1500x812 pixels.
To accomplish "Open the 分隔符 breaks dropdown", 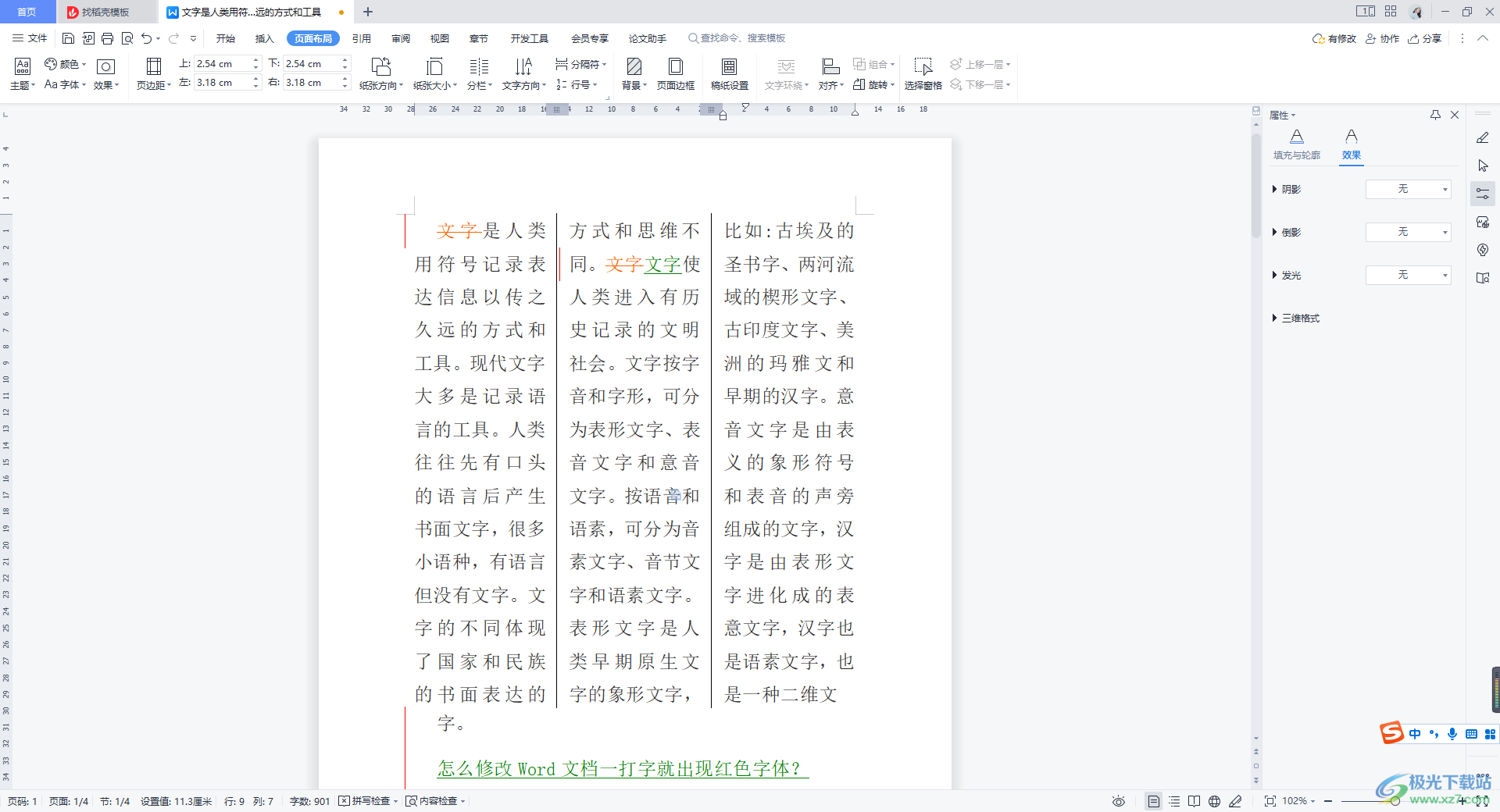I will [581, 64].
